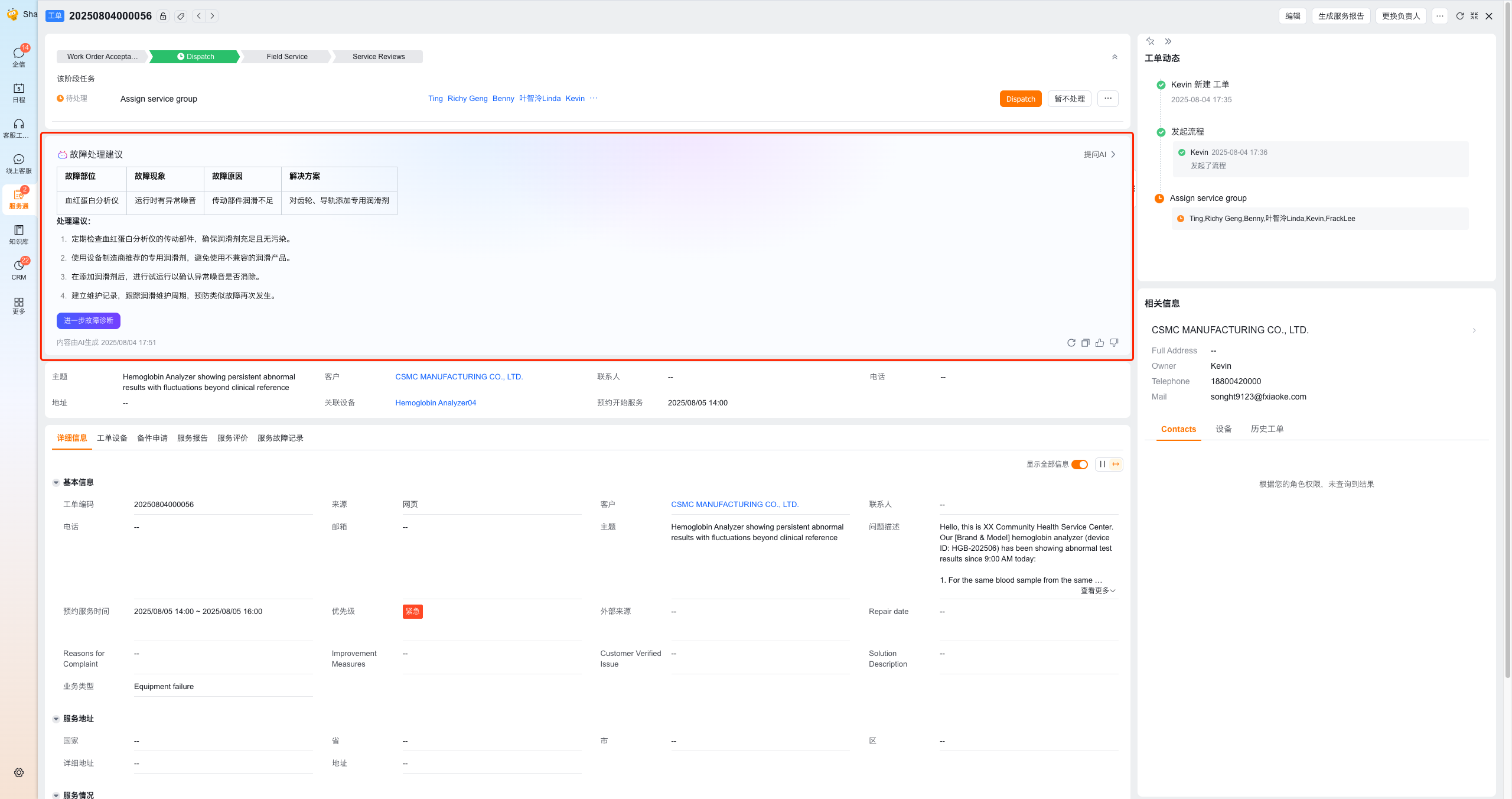
Task: Click the thumbs-down icon on AI suggestion
Action: point(1114,343)
